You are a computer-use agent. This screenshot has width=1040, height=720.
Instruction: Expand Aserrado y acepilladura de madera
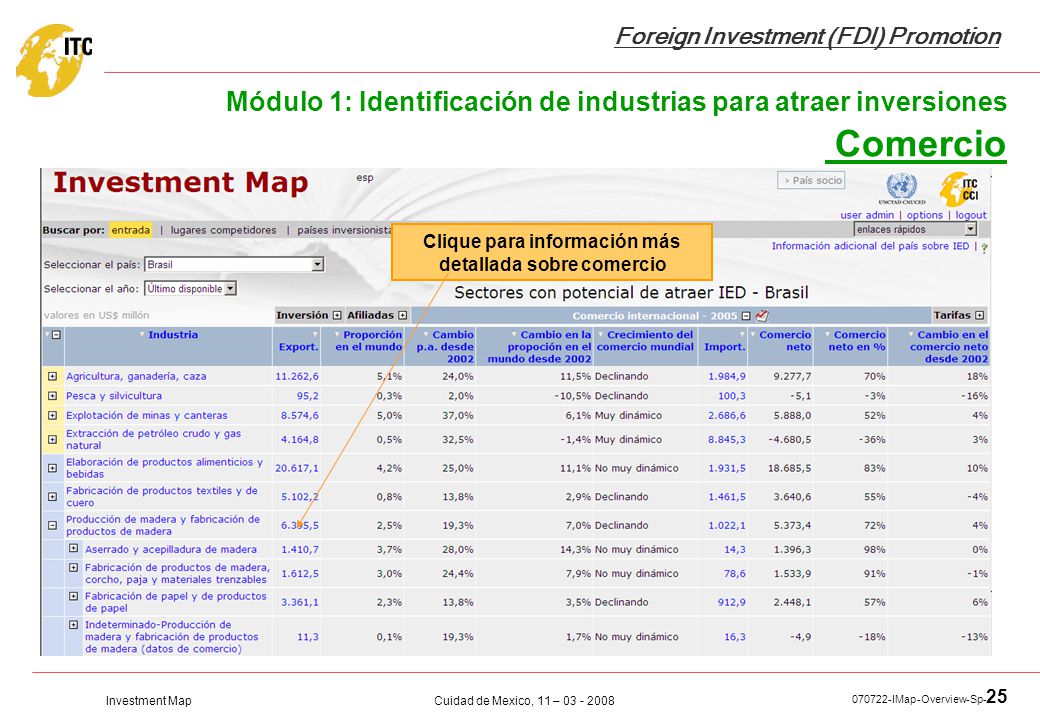coord(74,548)
